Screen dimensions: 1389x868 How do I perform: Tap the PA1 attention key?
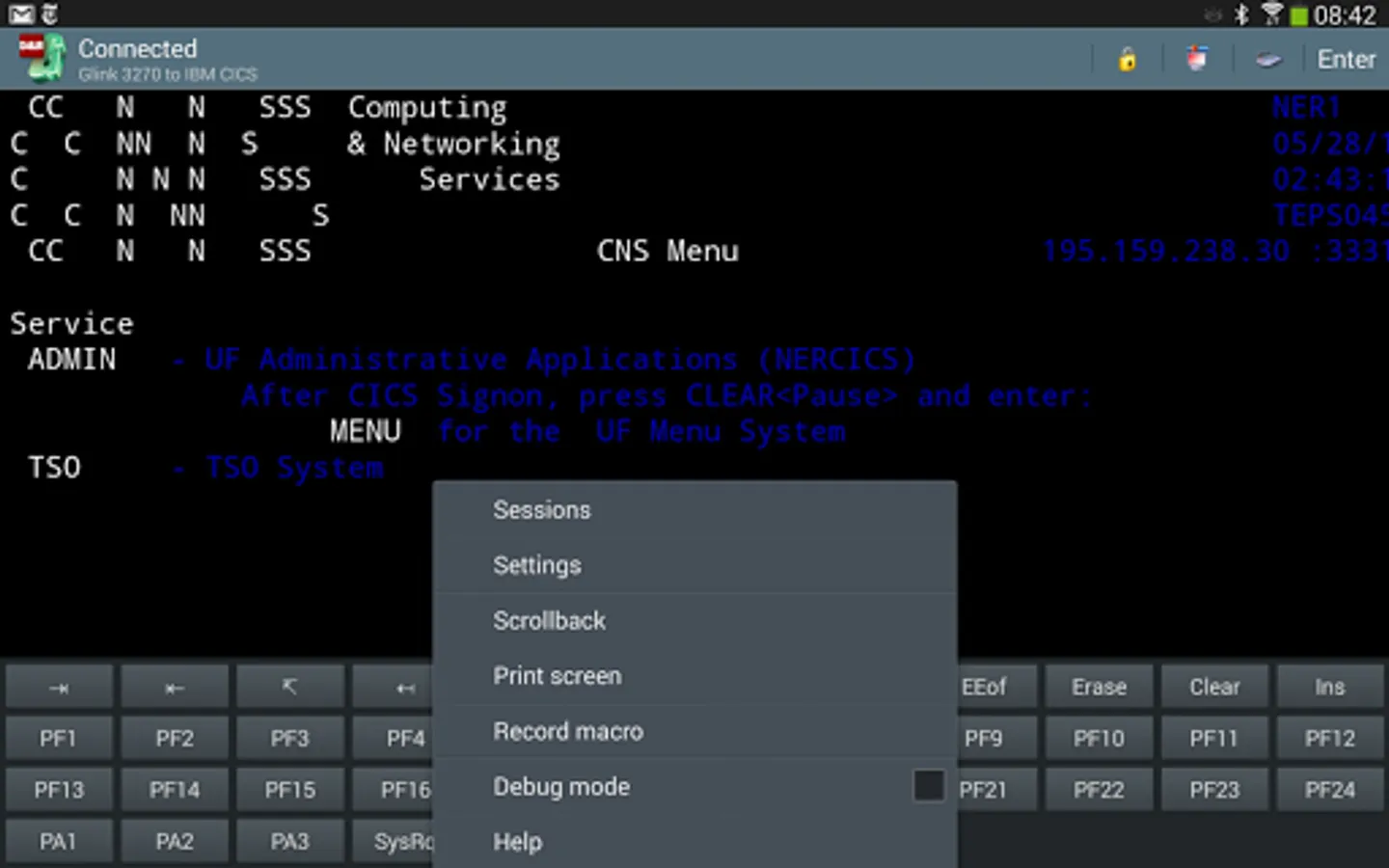pos(59,842)
